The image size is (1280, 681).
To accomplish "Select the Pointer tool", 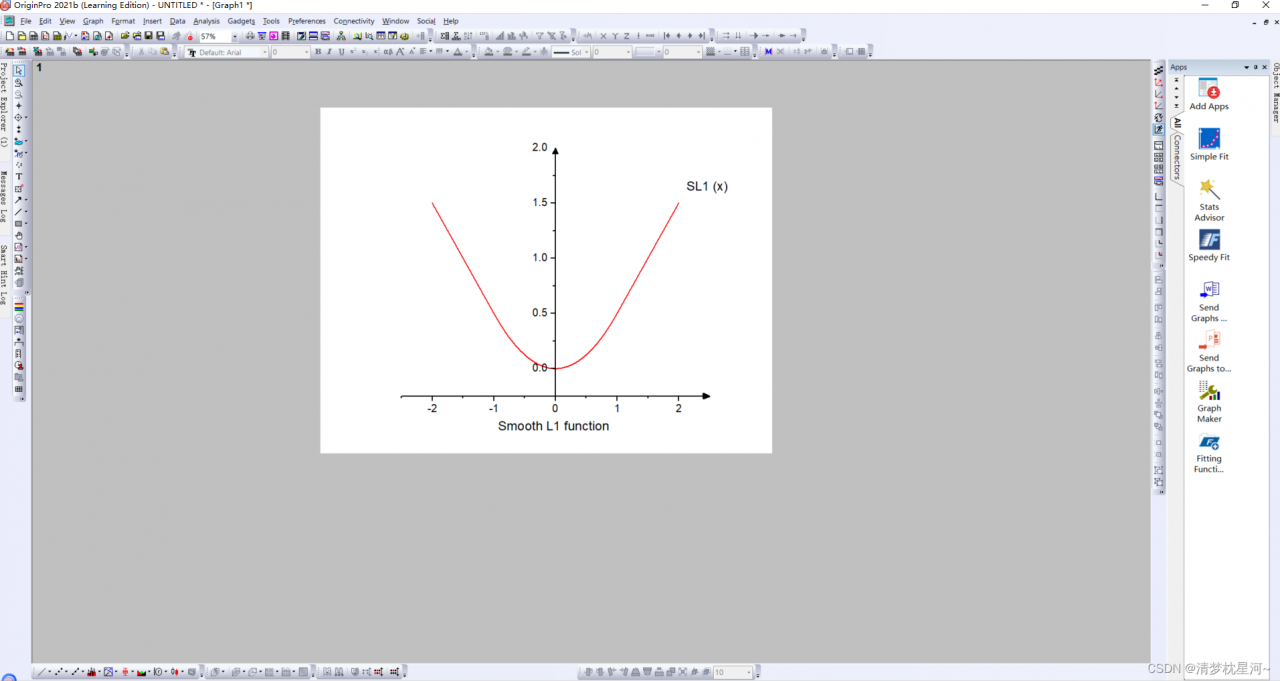I will coord(19,70).
